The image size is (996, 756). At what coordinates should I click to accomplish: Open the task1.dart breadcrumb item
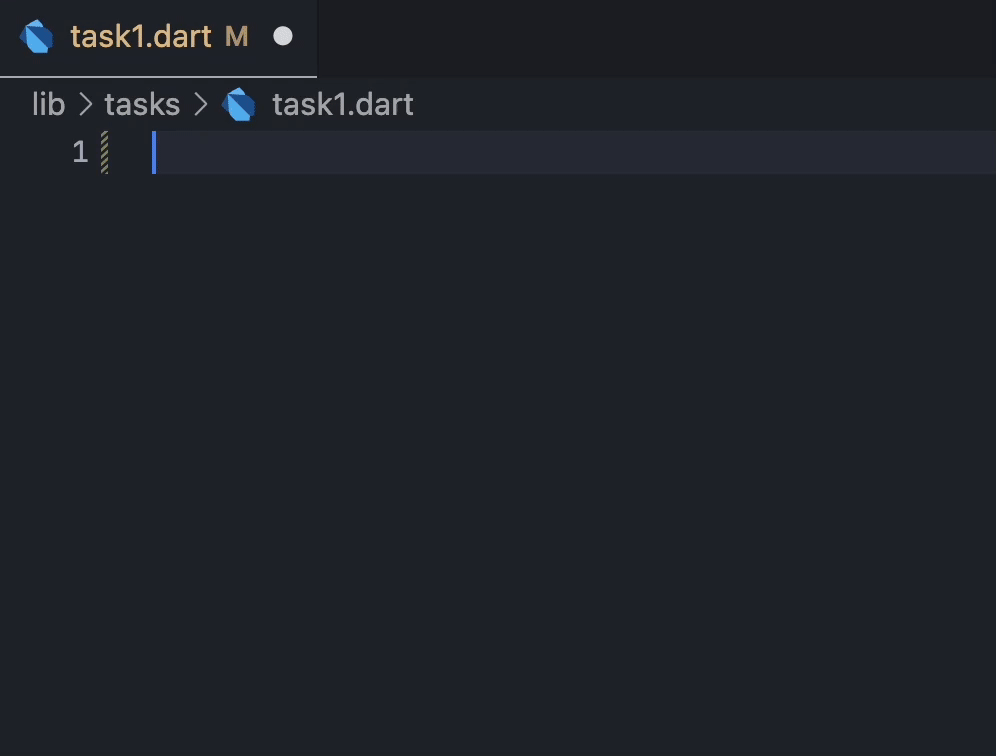(342, 104)
